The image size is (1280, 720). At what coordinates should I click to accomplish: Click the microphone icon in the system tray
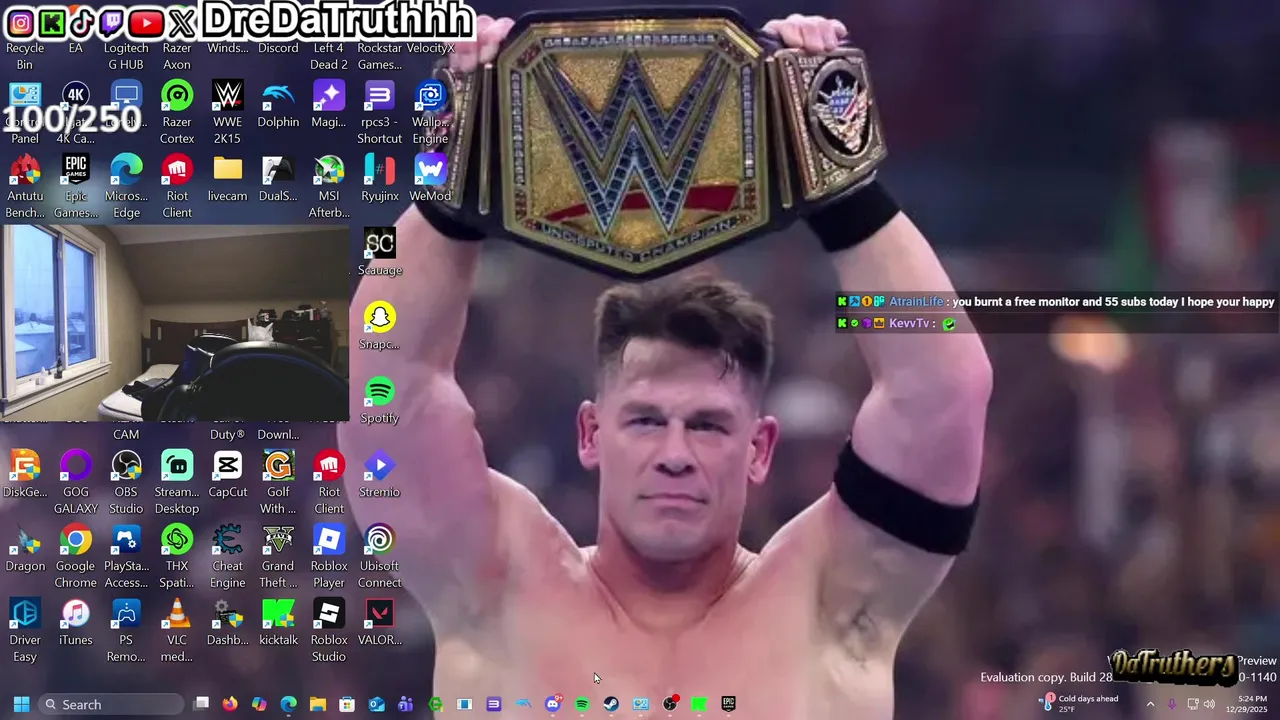(1172, 704)
